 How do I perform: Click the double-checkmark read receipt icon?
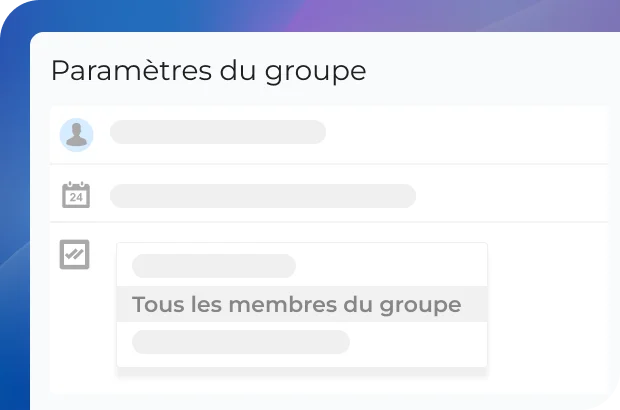point(75,254)
